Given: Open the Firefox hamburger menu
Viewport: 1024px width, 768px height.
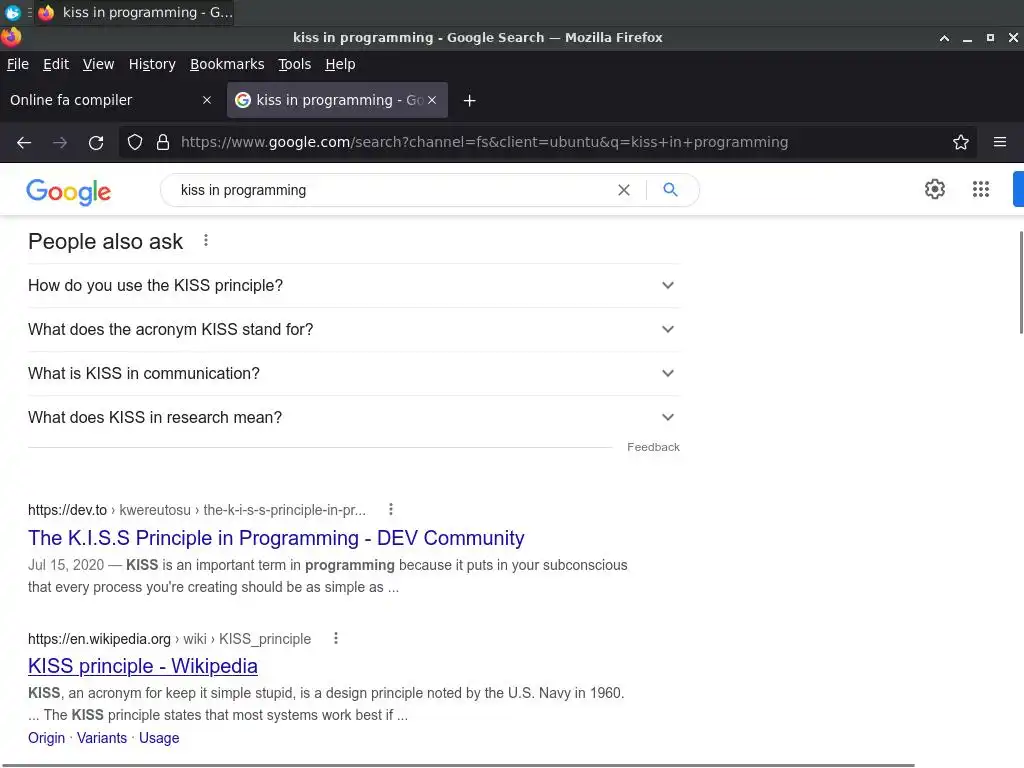Looking at the screenshot, I should (1000, 142).
